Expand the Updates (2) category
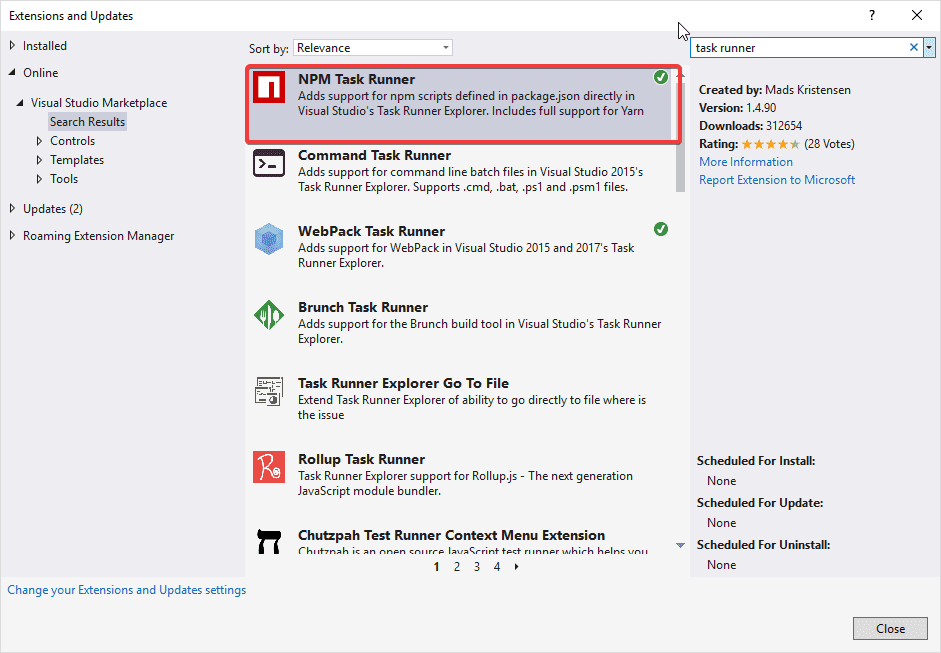The image size is (941, 653). pyautogui.click(x=13, y=208)
